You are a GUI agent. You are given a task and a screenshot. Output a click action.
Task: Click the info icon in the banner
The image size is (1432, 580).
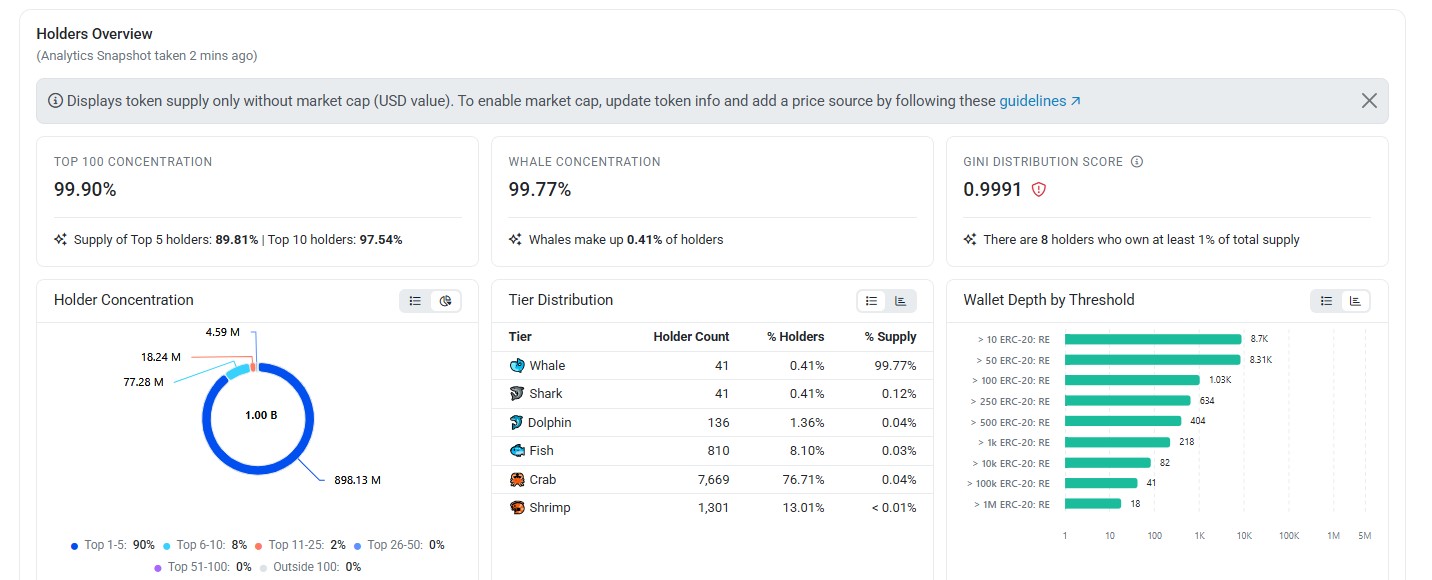tap(55, 101)
